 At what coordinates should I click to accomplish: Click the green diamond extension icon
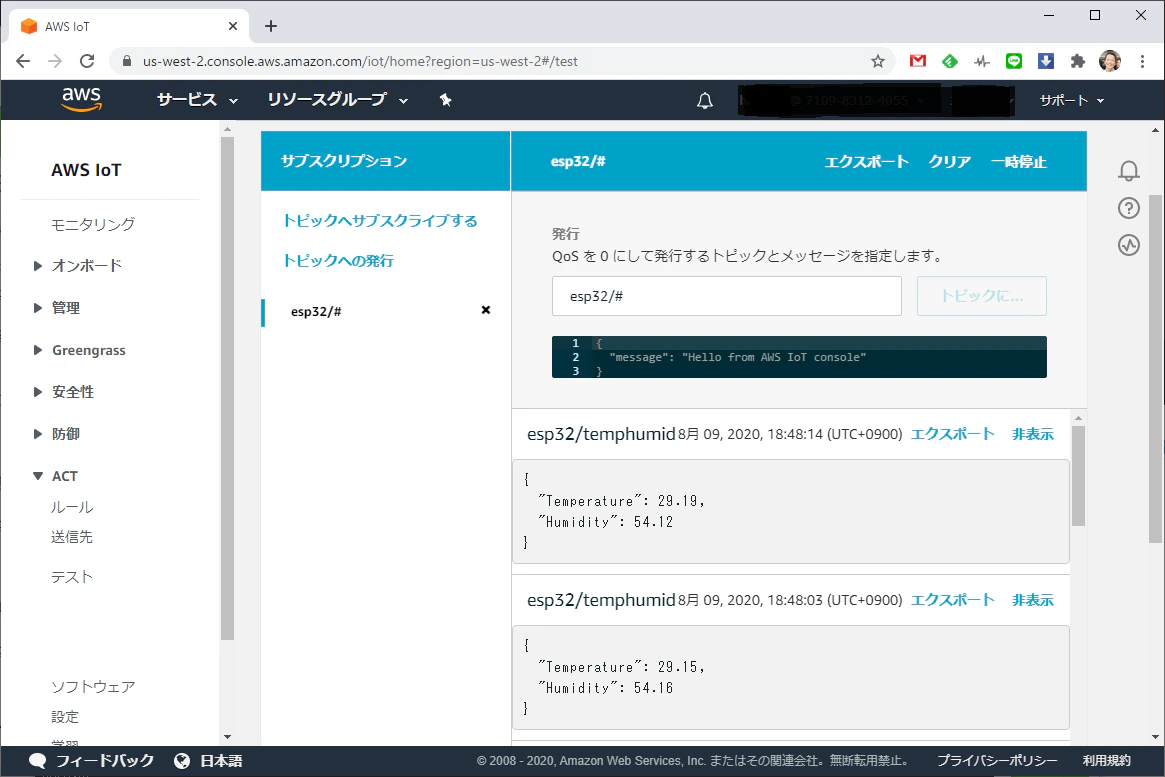point(950,61)
